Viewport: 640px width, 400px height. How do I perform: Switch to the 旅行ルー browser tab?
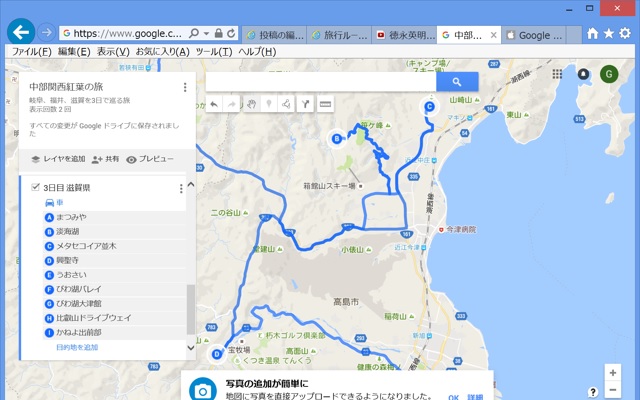(x=339, y=35)
